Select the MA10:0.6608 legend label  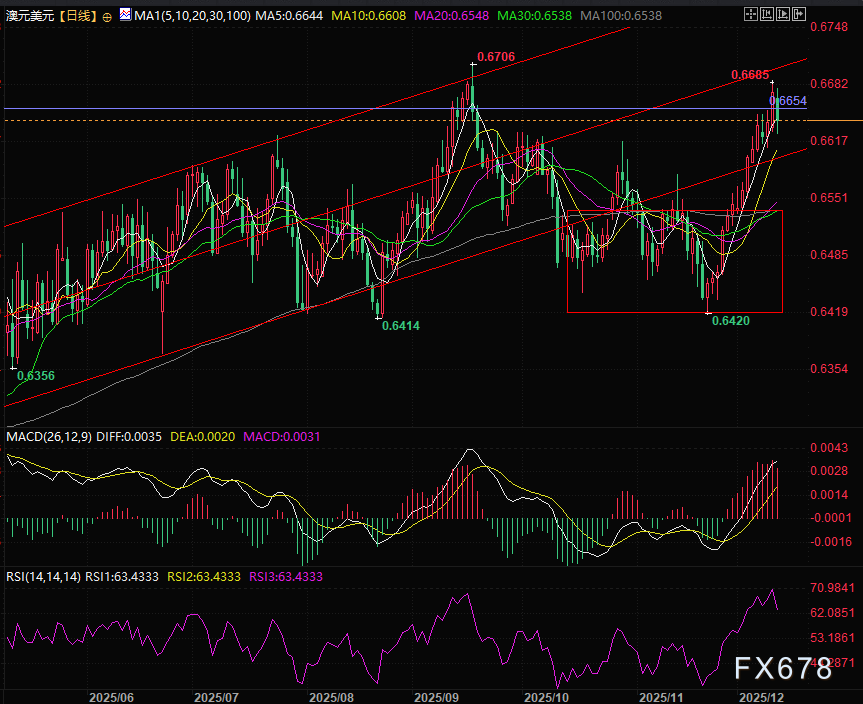(365, 17)
